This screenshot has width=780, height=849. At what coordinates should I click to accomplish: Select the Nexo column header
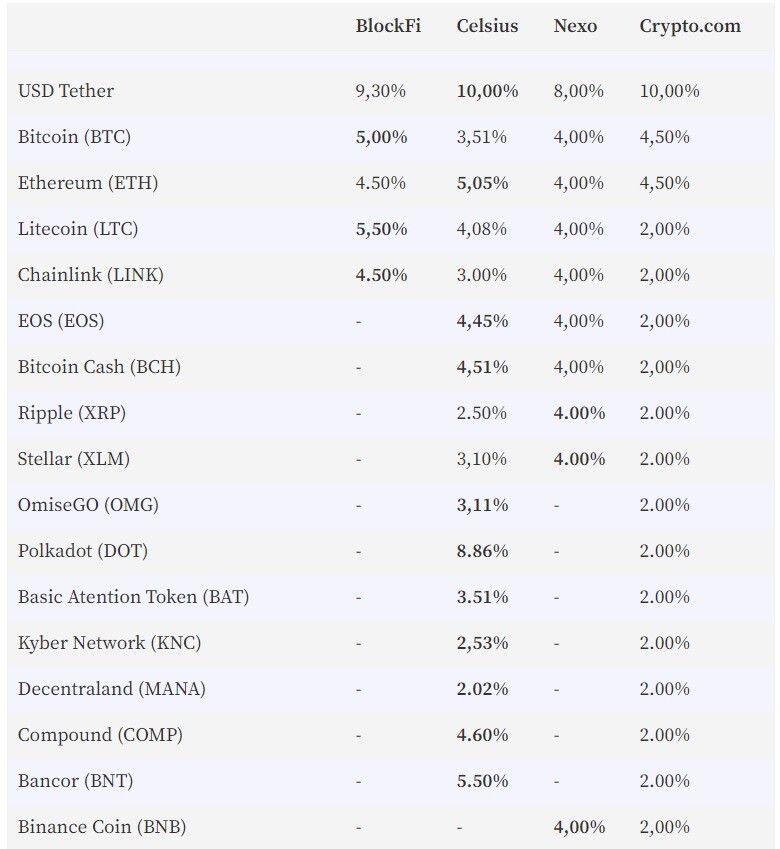[x=575, y=26]
